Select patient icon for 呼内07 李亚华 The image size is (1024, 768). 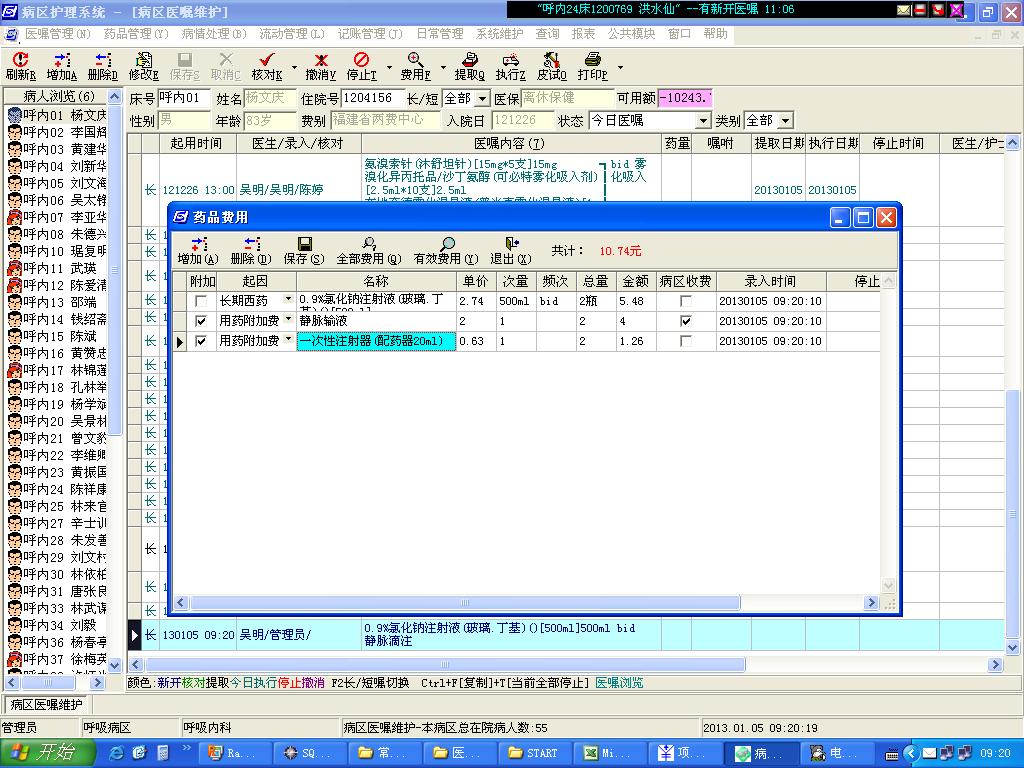click(14, 217)
